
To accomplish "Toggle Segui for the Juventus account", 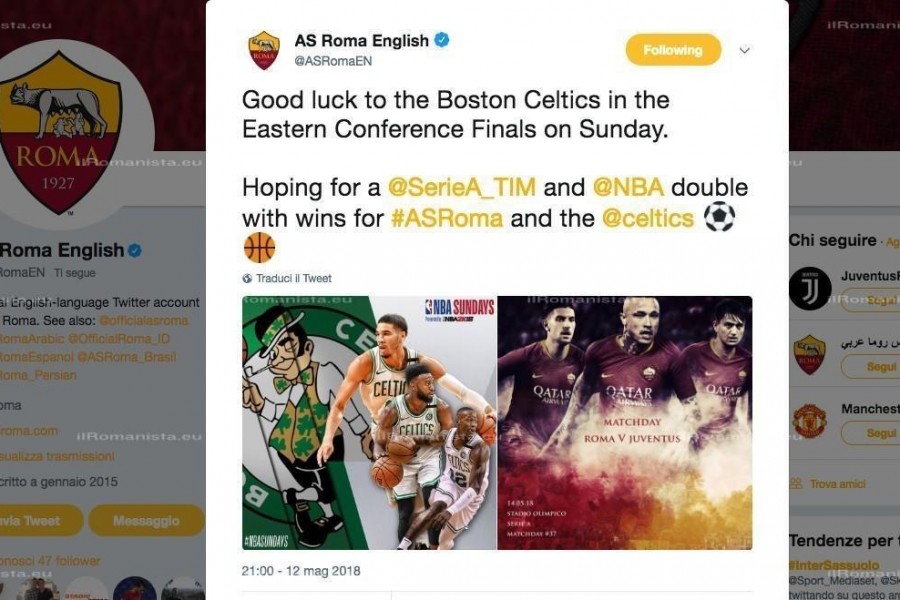I will pos(871,300).
